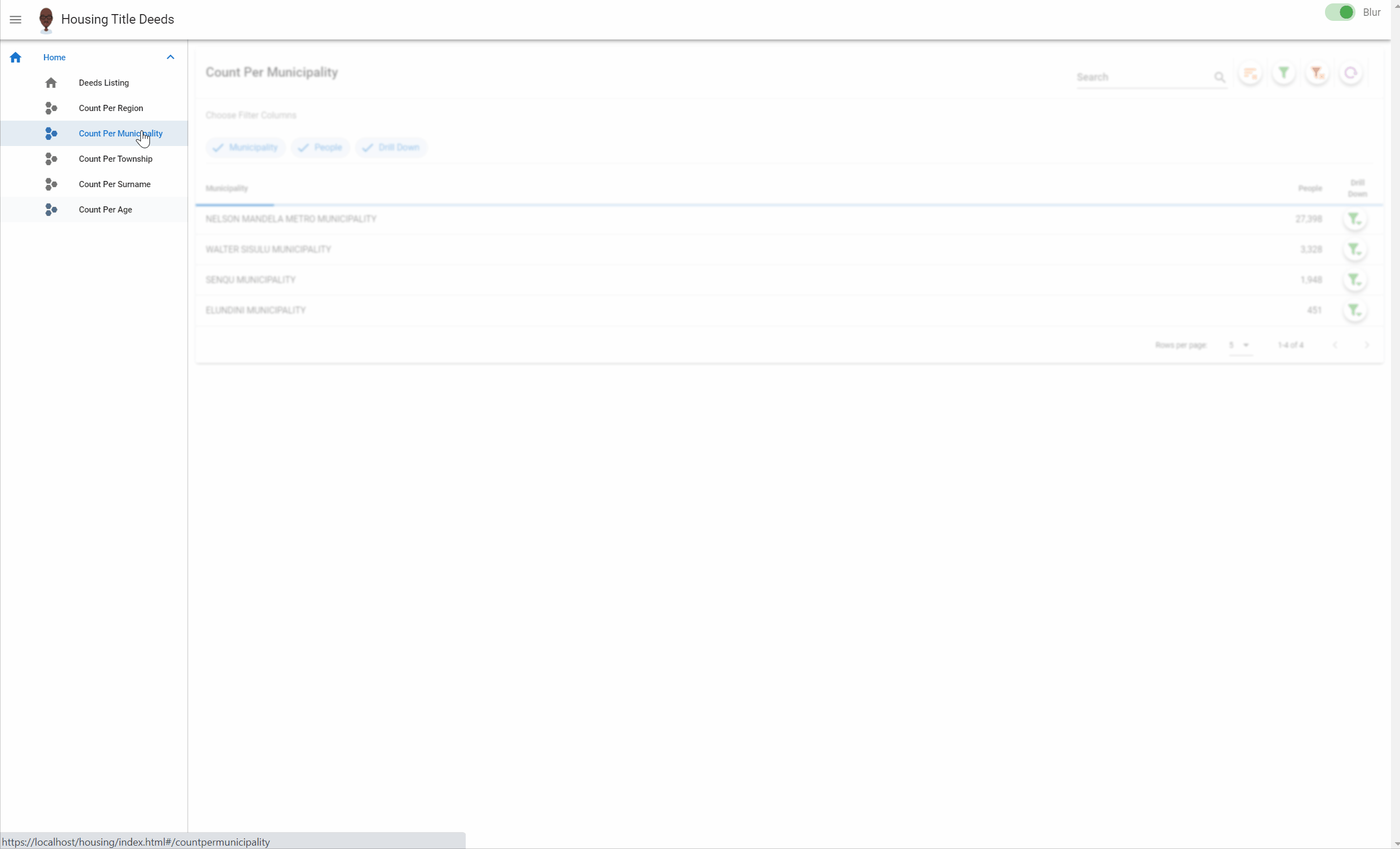Click the Home icon in the sidebar

click(x=15, y=58)
